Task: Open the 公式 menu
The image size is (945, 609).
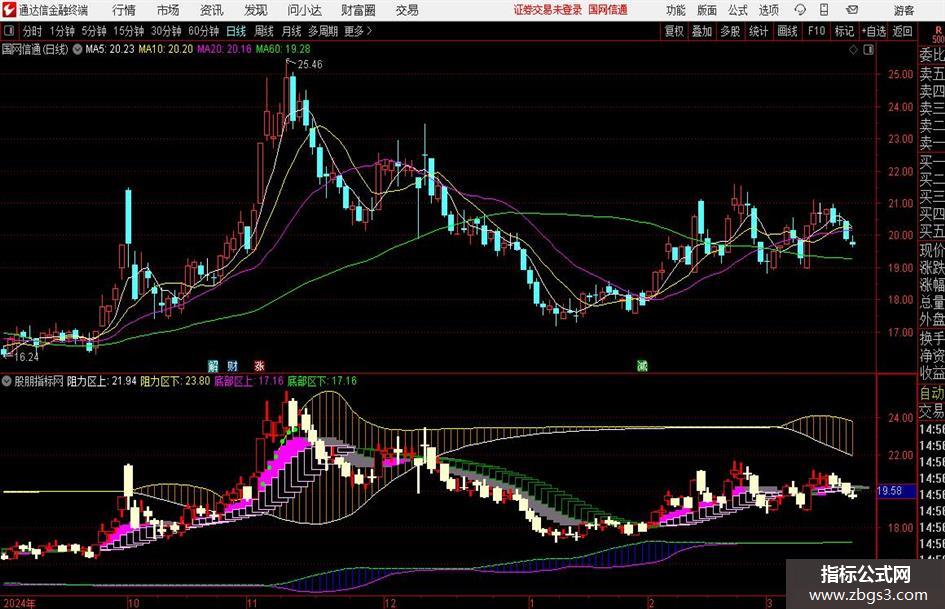Action: [738, 10]
